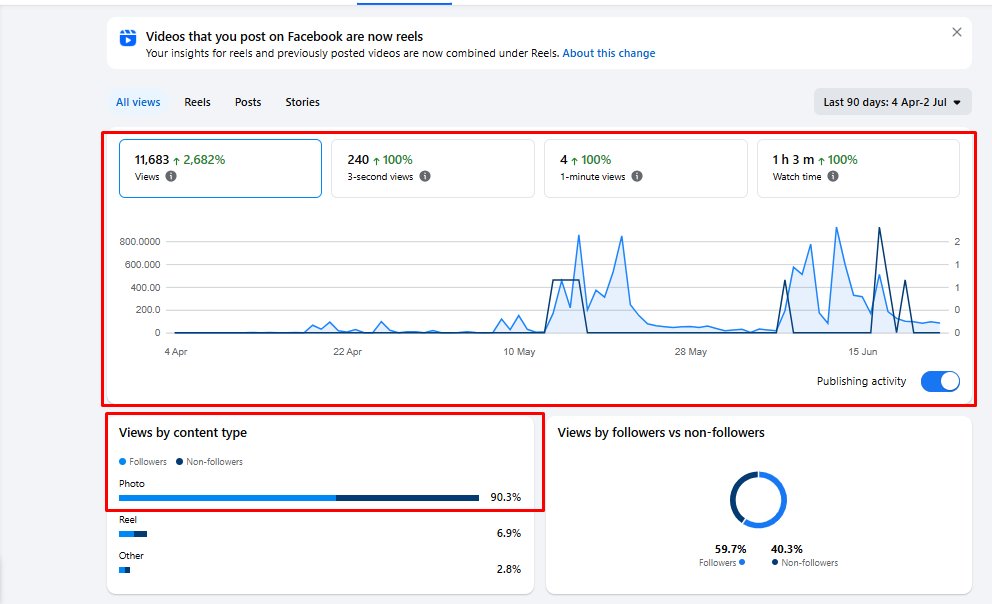Click the info icon beside Watch time
The width and height of the screenshot is (992, 604).
[833, 176]
